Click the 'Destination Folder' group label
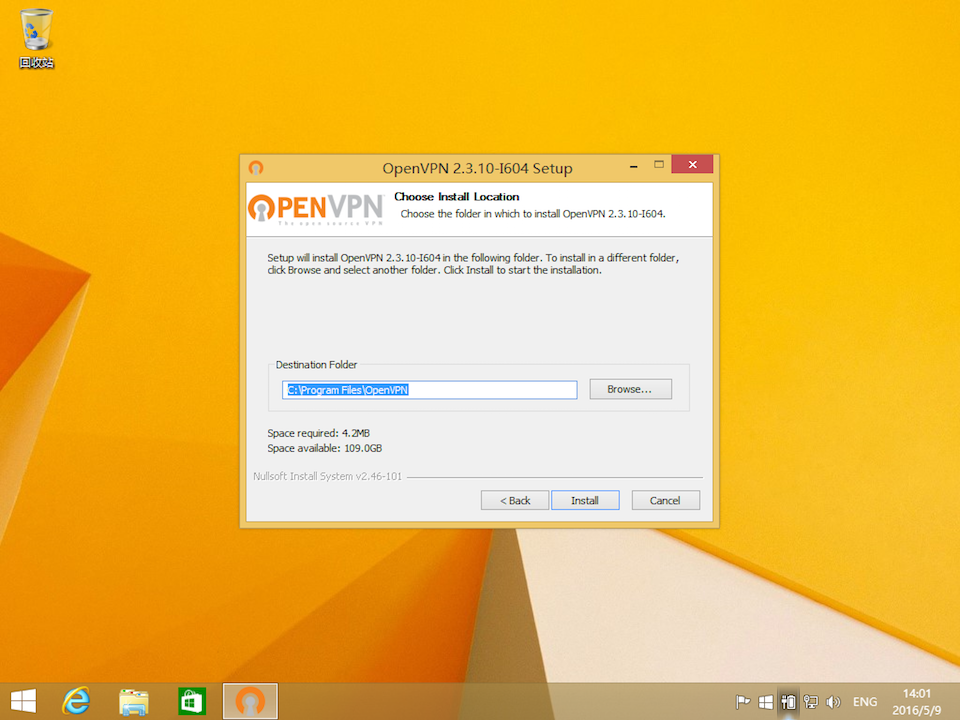 316,364
